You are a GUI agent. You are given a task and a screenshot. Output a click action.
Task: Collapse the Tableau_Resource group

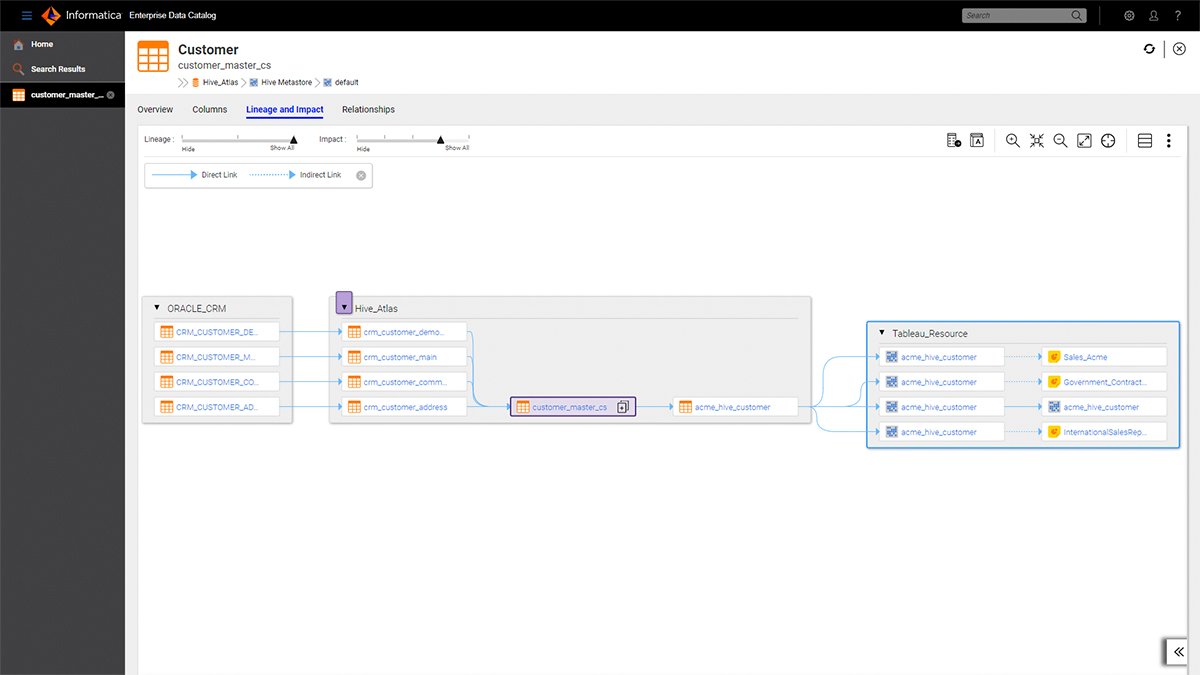click(881, 333)
